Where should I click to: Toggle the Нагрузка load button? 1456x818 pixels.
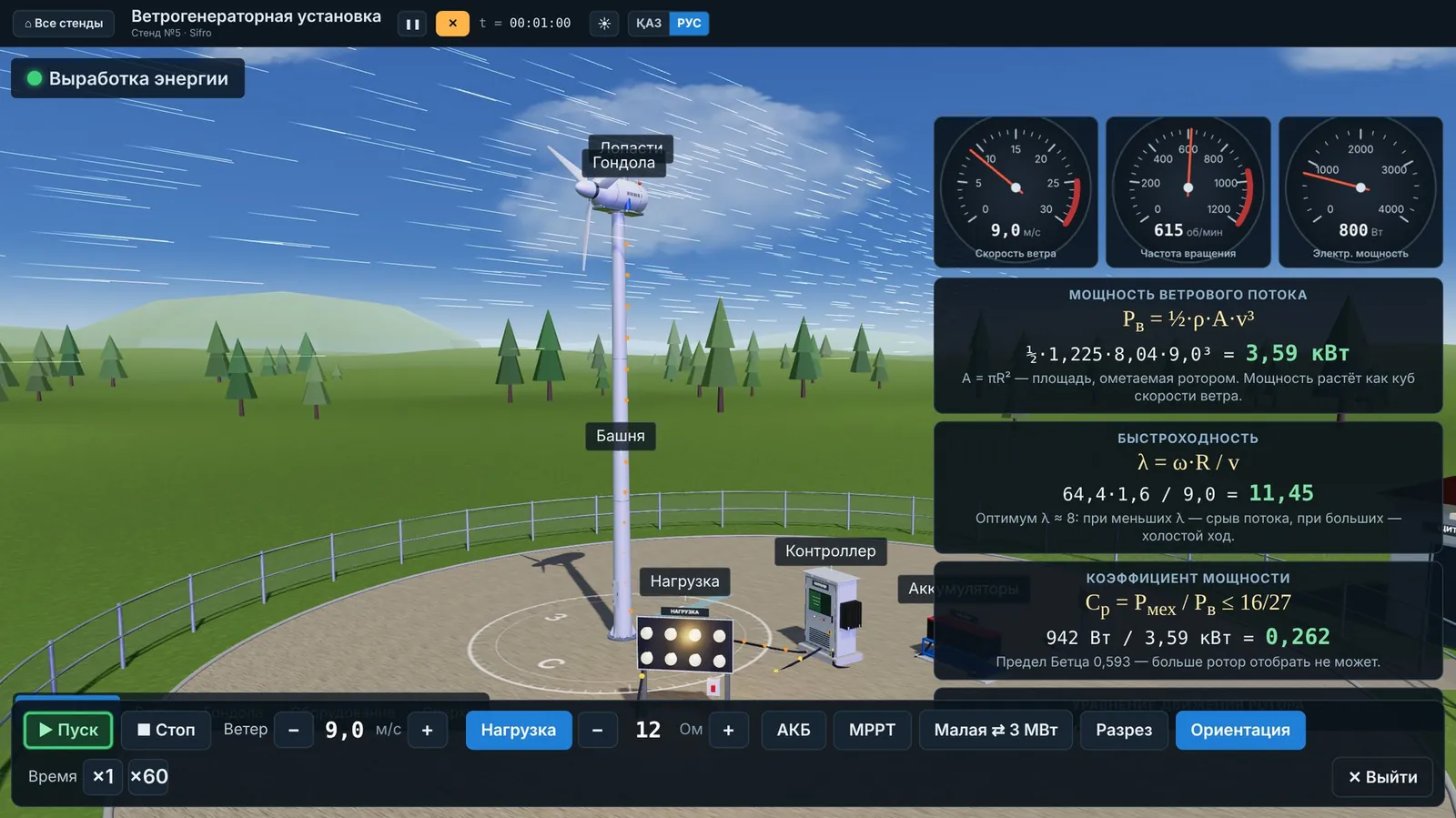coord(519,730)
